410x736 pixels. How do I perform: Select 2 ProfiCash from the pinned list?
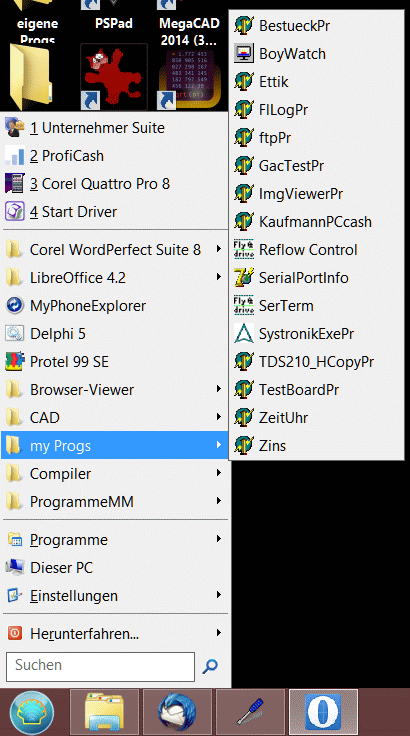point(115,156)
